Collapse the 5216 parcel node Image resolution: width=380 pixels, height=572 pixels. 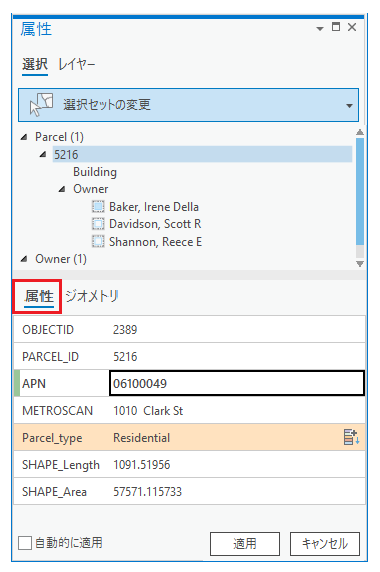click(43, 155)
